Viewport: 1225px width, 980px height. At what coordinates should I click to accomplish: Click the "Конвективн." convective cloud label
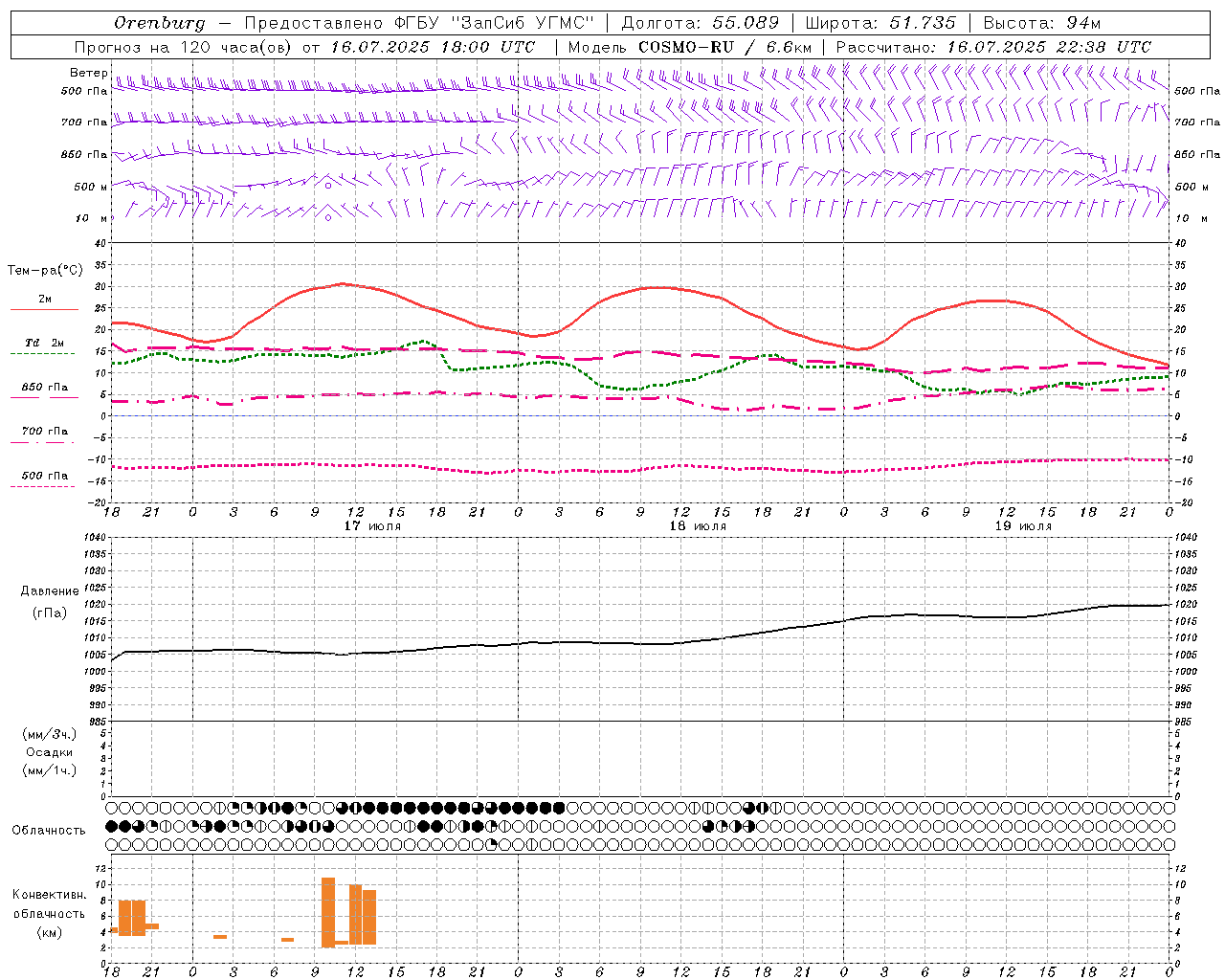49,895
